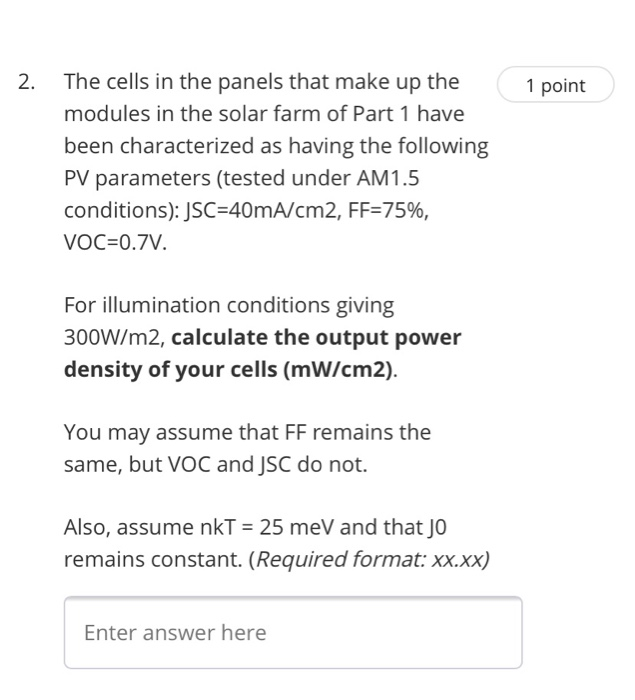Click the "Enter answer here" input field
Image resolution: width=635 pixels, height=700 pixels.
click(x=293, y=632)
